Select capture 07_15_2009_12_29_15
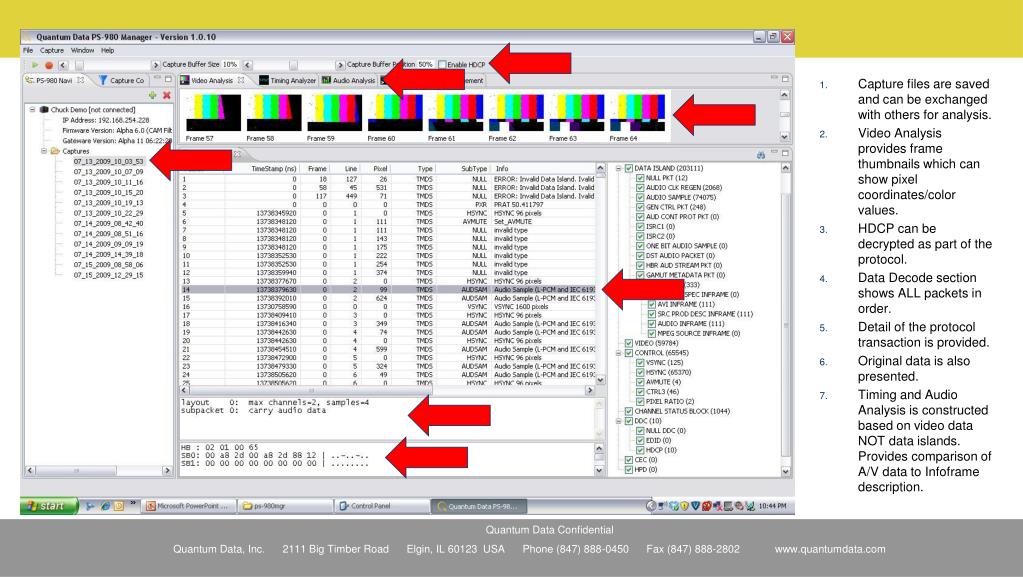 tap(108, 275)
